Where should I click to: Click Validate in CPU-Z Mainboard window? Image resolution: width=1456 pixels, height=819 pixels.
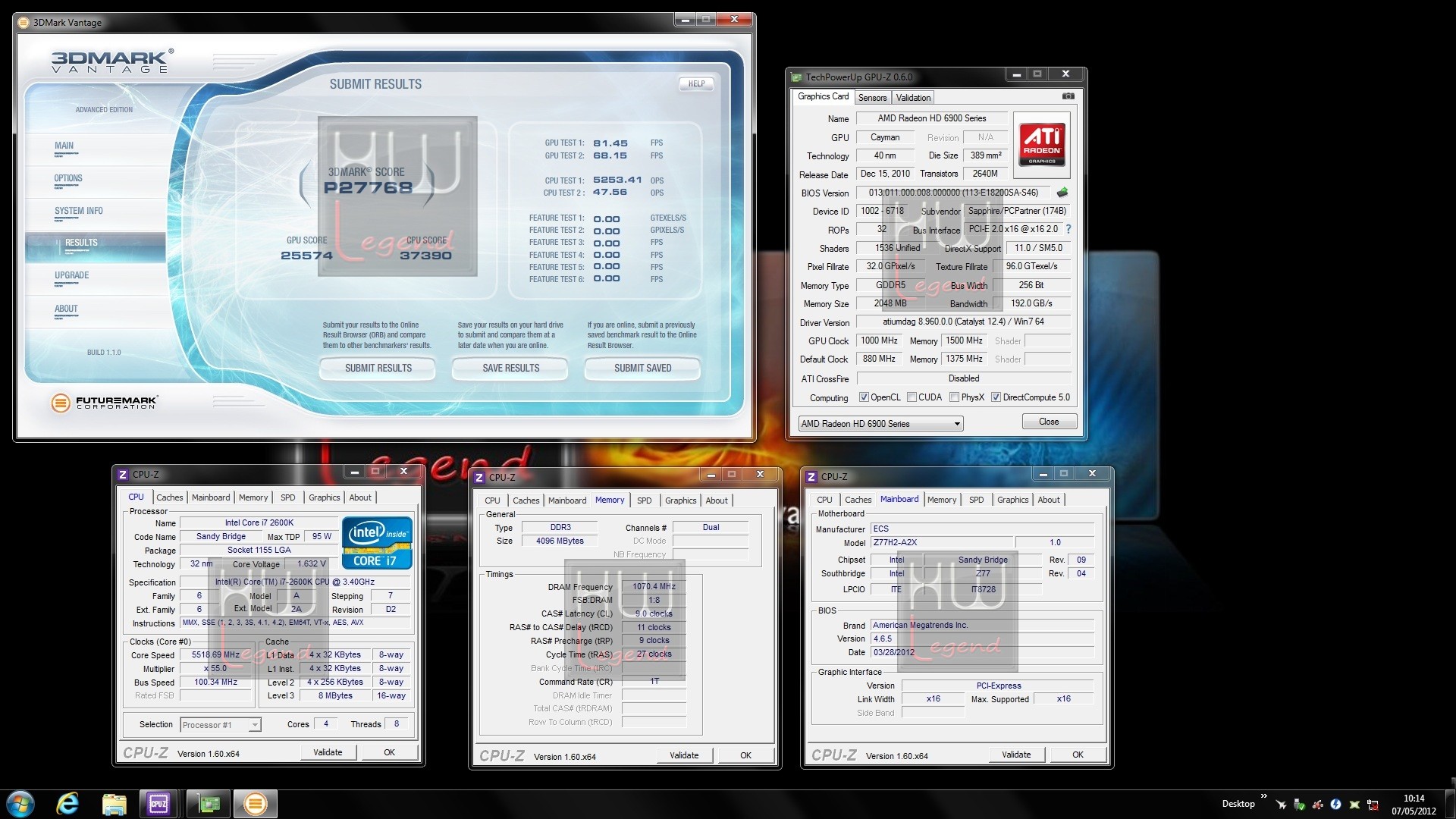point(1016,755)
